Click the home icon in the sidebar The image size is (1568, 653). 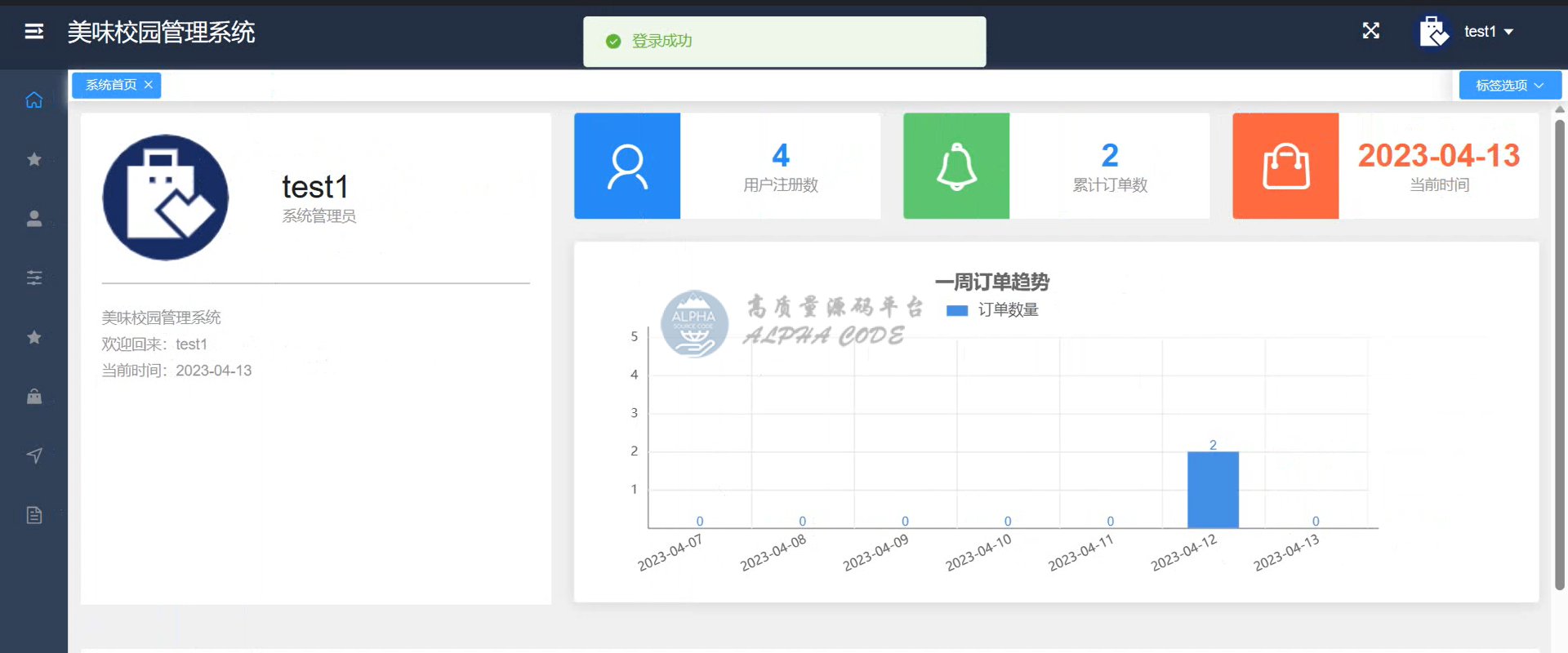pos(33,100)
